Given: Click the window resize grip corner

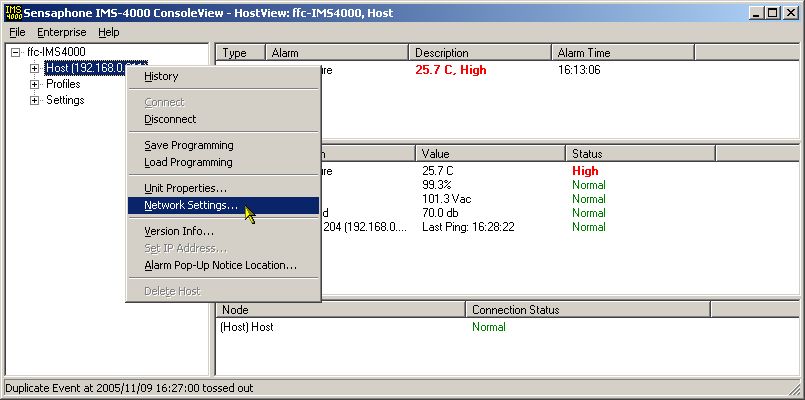Looking at the screenshot, I should [x=795, y=390].
